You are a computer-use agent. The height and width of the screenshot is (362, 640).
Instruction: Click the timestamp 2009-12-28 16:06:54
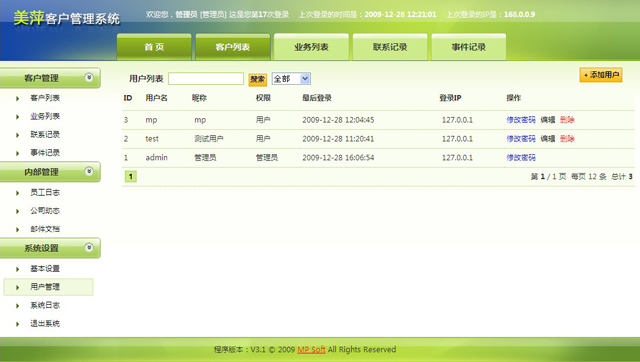click(338, 158)
